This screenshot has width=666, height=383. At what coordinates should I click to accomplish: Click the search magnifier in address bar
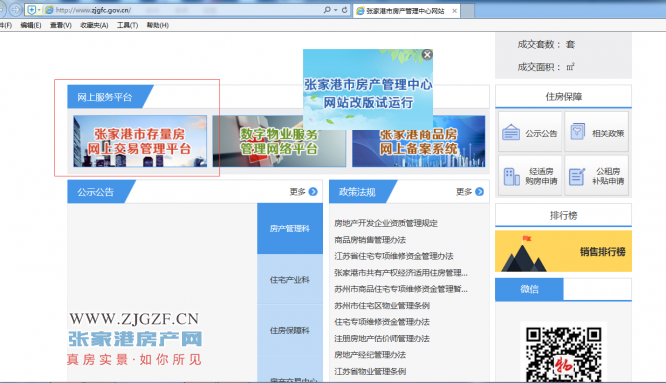click(x=327, y=10)
